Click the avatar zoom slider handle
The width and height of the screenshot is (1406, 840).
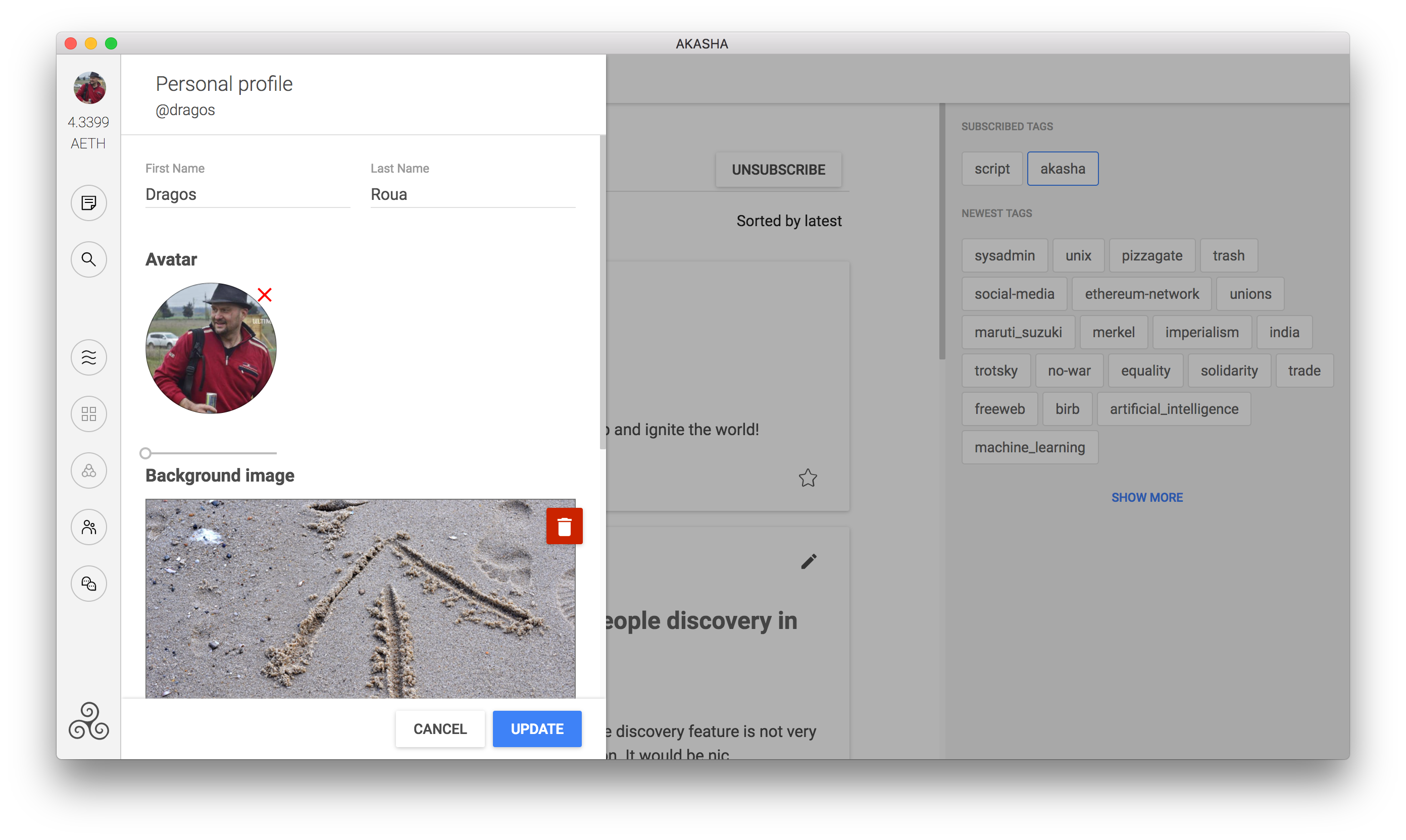(x=145, y=453)
